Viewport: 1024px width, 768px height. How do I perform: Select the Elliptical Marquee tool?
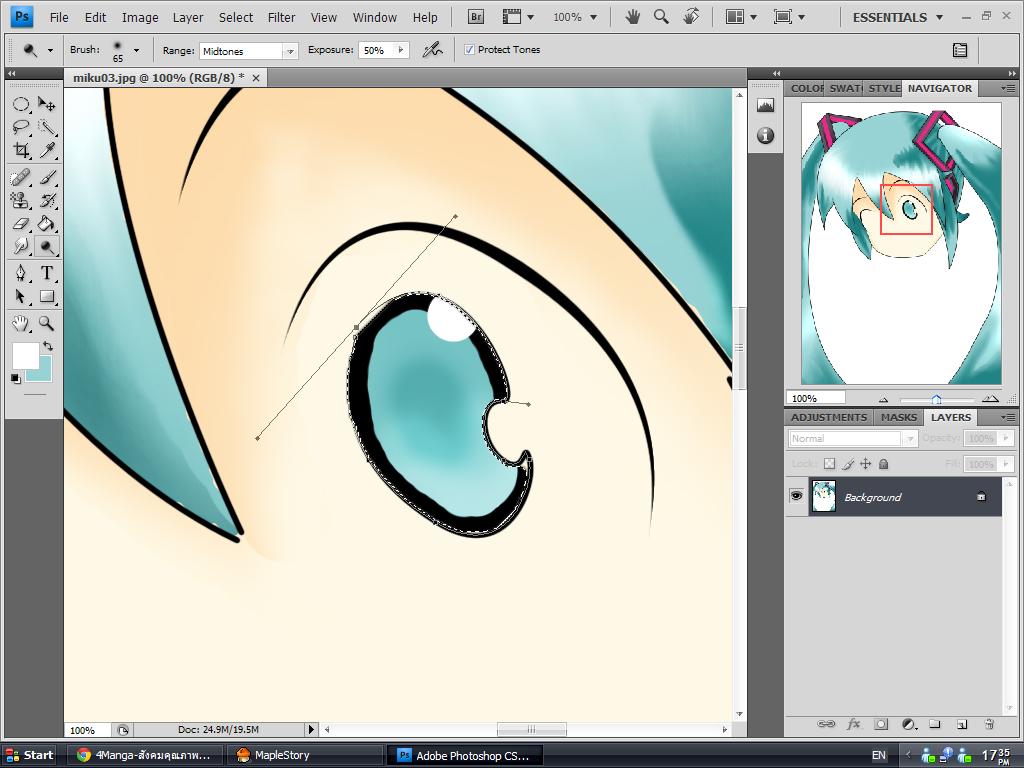21,104
